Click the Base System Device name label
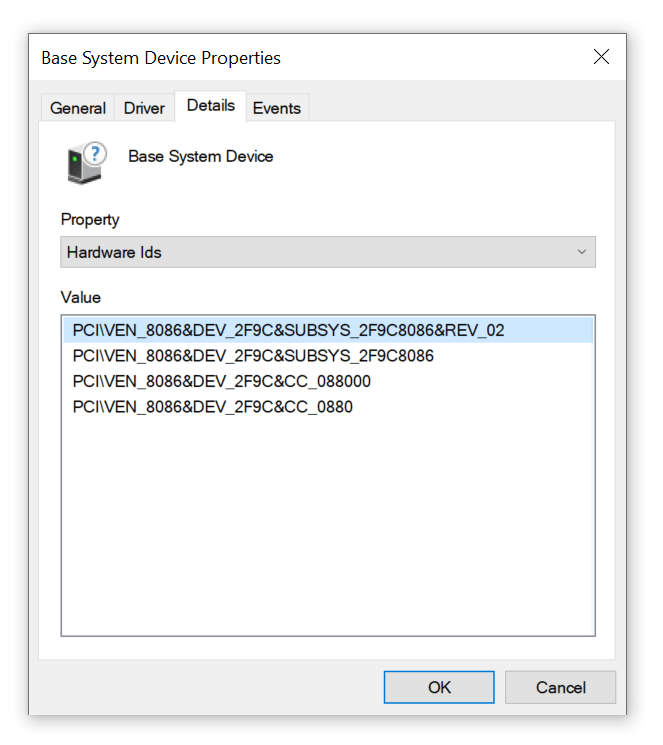 (x=201, y=157)
